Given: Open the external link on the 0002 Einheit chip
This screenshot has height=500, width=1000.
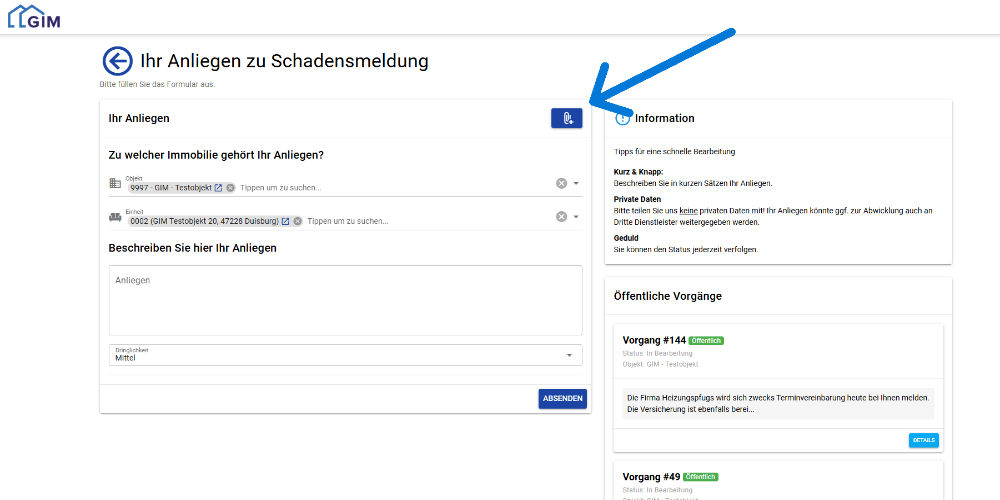Looking at the screenshot, I should (285, 221).
